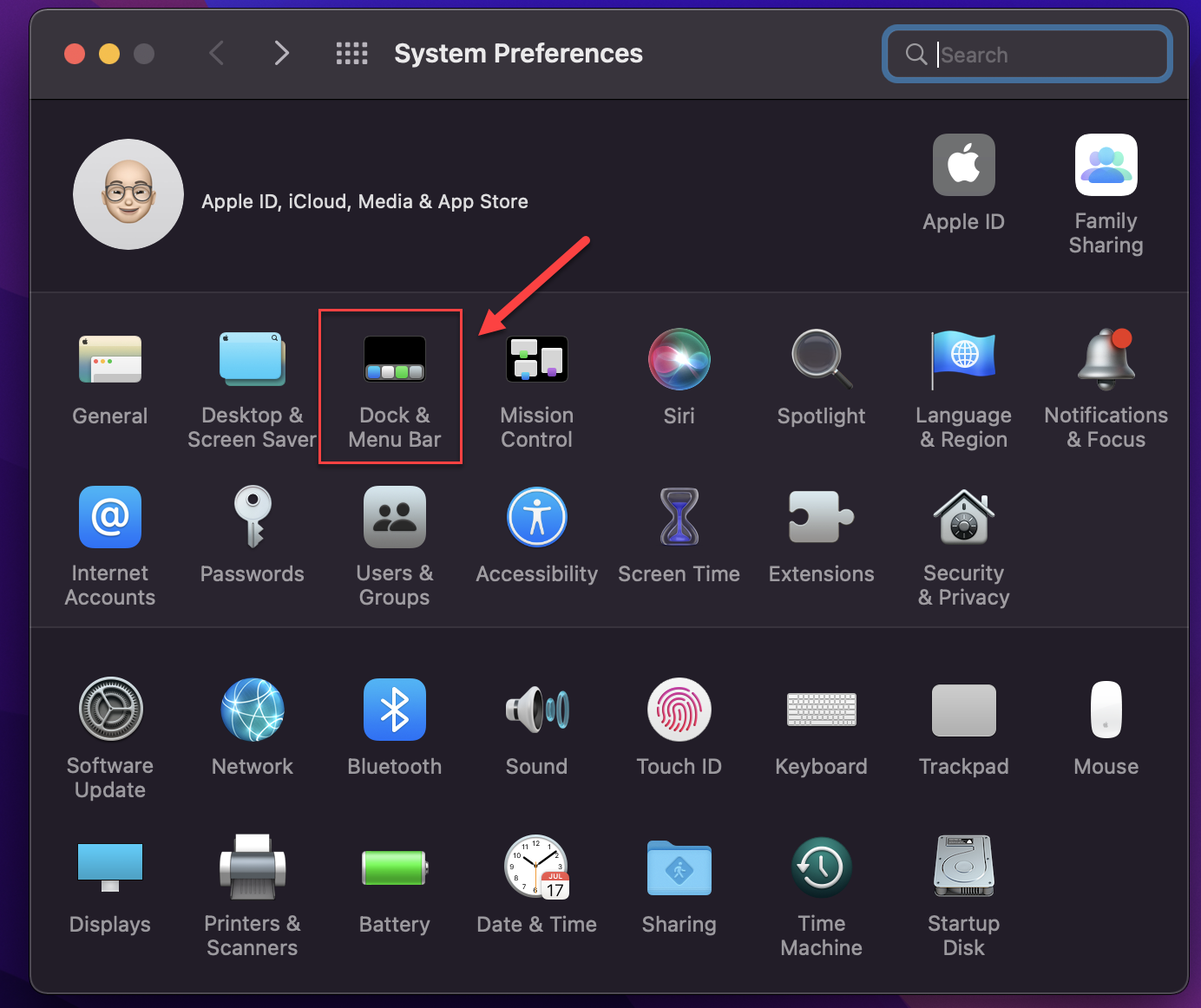Go forward with the right chevron
Image resolution: width=1201 pixels, height=1008 pixels.
(281, 53)
